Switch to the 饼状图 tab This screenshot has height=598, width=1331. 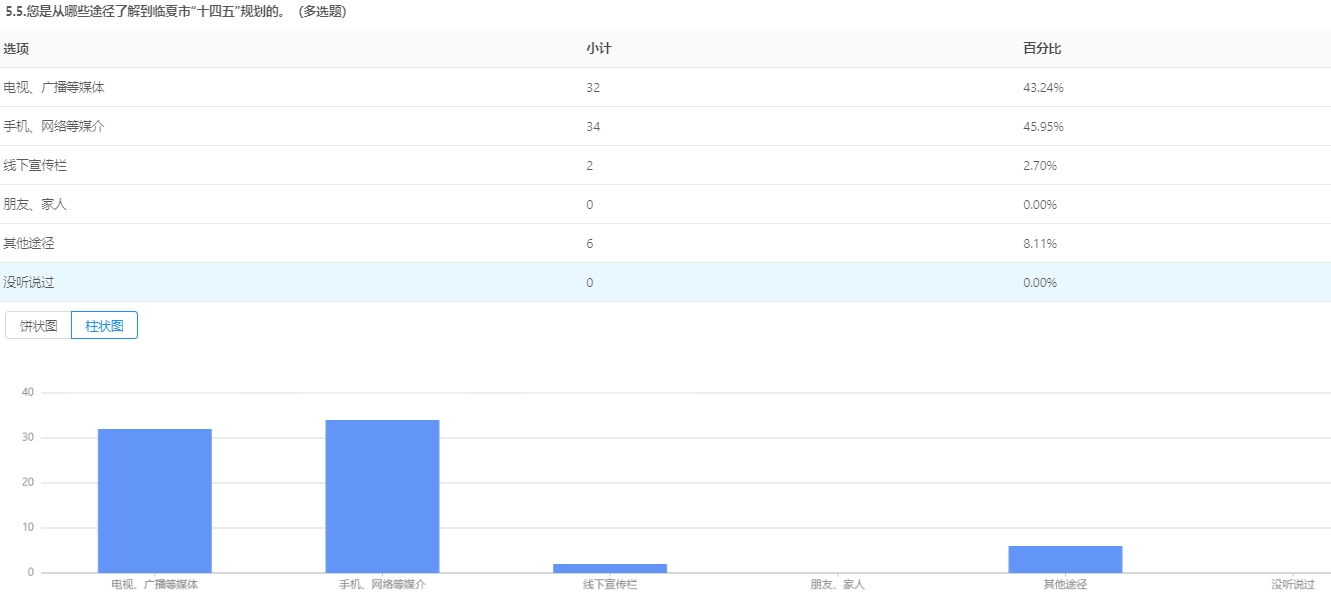39,326
